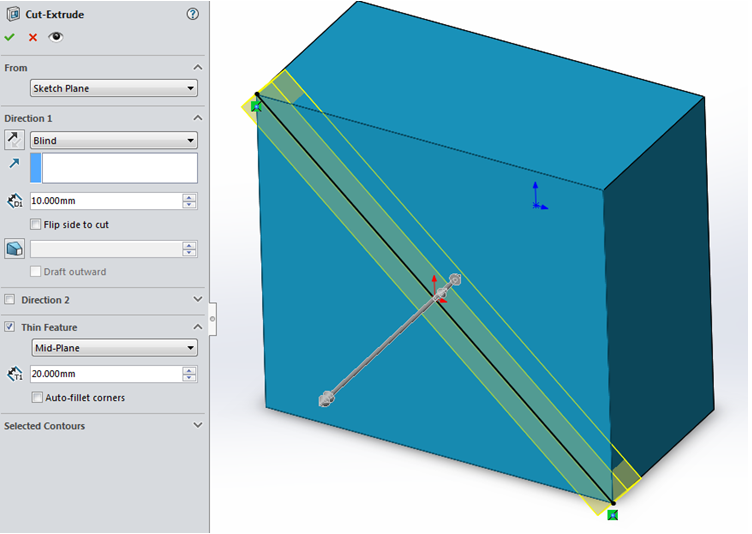Edit the 10.000mm depth field

coord(106,201)
